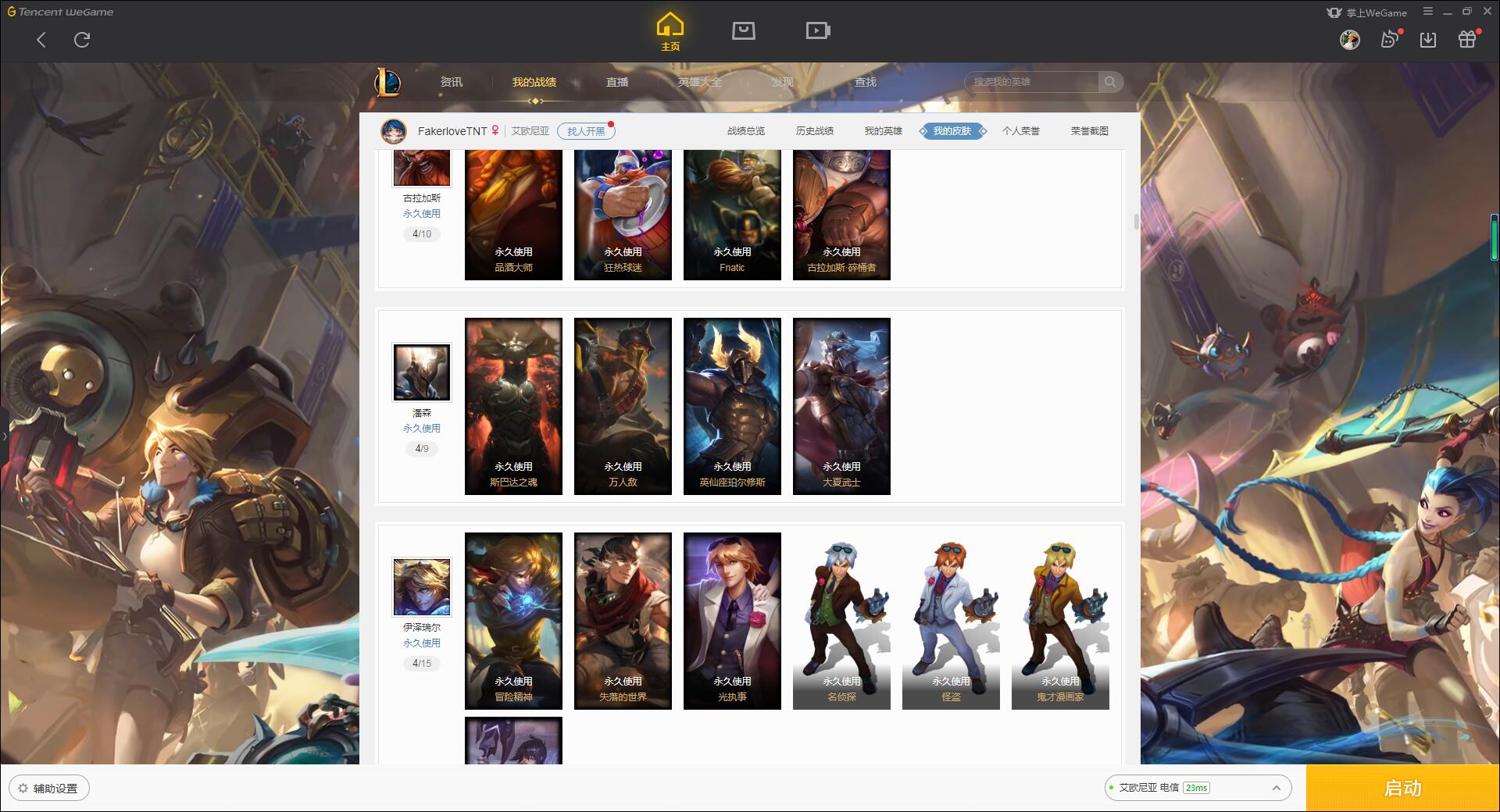1500x812 pixels.
Task: Select 伊泽瑞尔 champion portrait
Action: click(422, 587)
